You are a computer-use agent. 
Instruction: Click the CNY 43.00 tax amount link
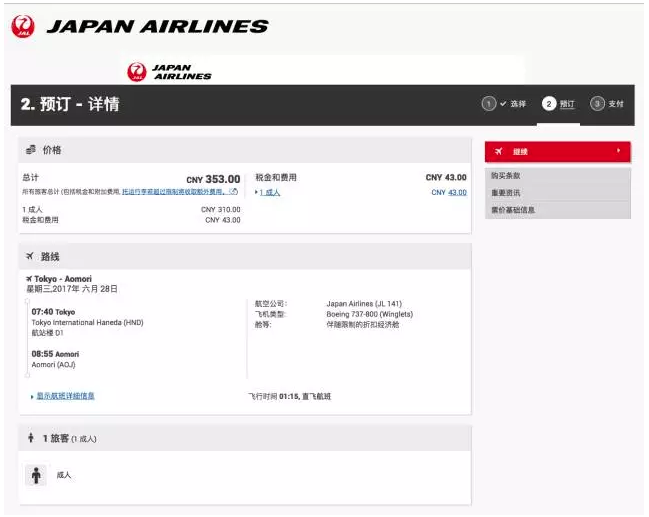[449, 192]
